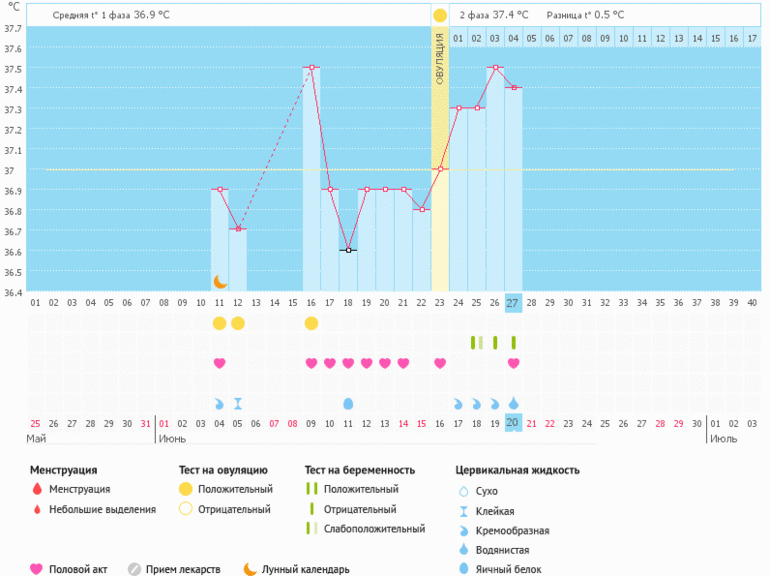Select the positive ovulation test dot on day 12
Viewport: 770px width, 576px height.
click(x=238, y=323)
